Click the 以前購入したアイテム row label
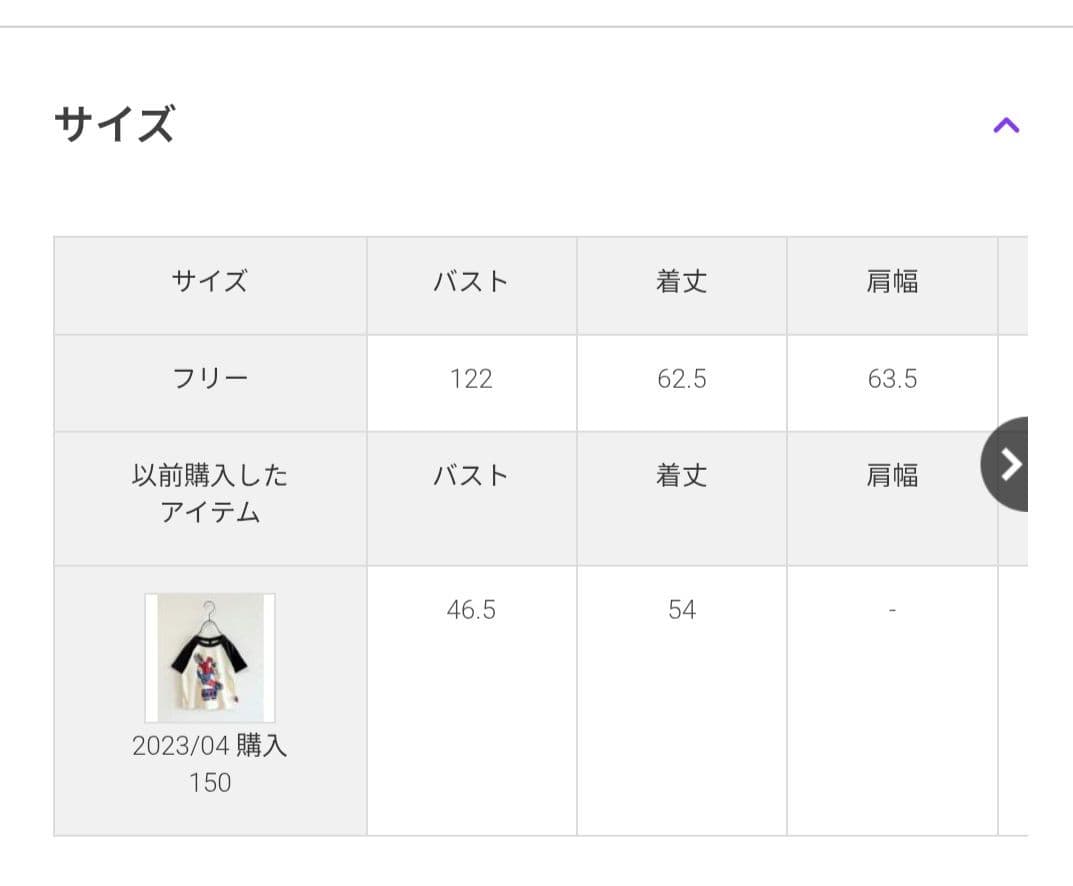Image resolution: width=1073 pixels, height=886 pixels. click(x=210, y=494)
